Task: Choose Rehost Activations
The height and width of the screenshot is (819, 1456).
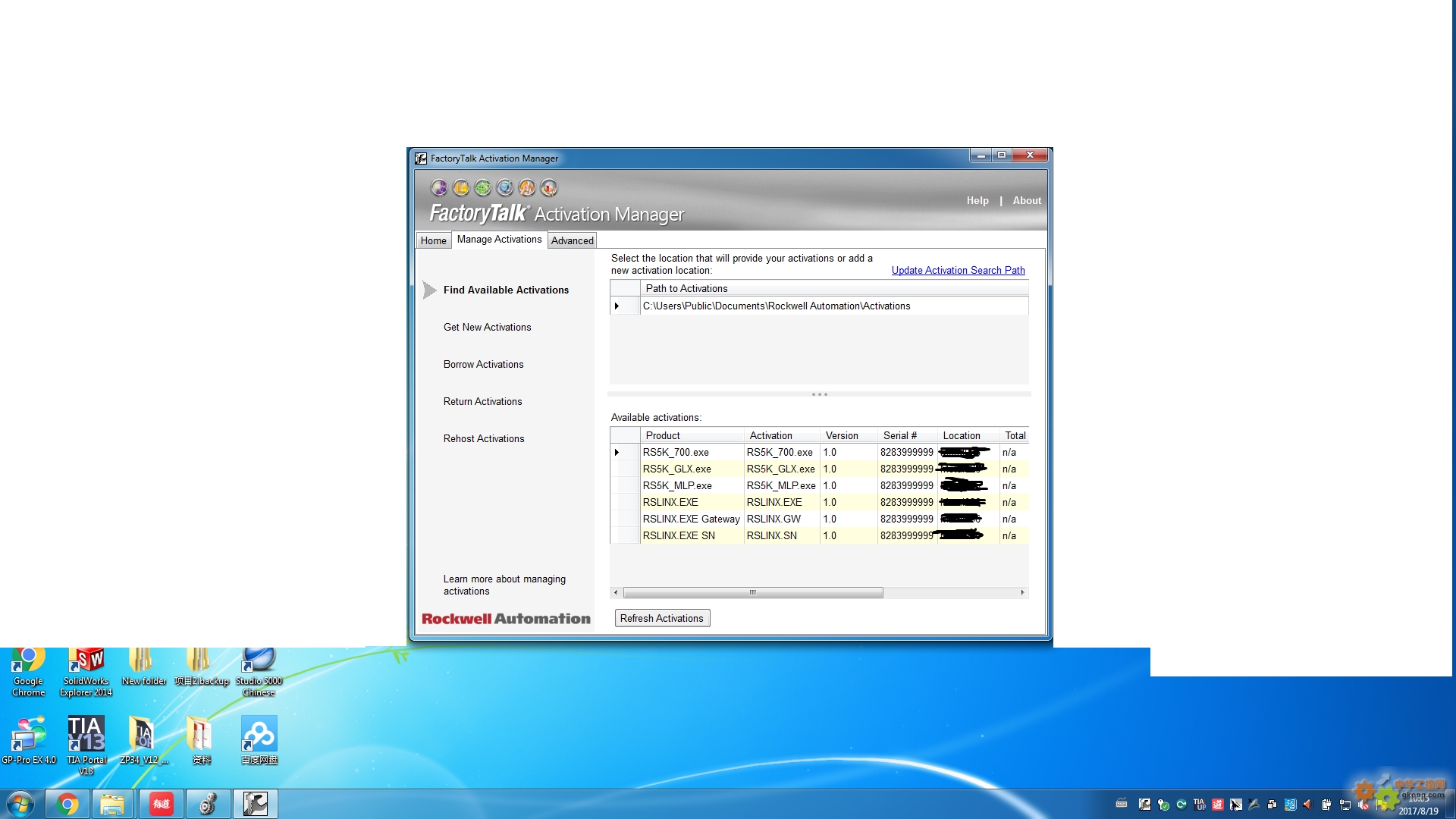Action: pyautogui.click(x=484, y=439)
